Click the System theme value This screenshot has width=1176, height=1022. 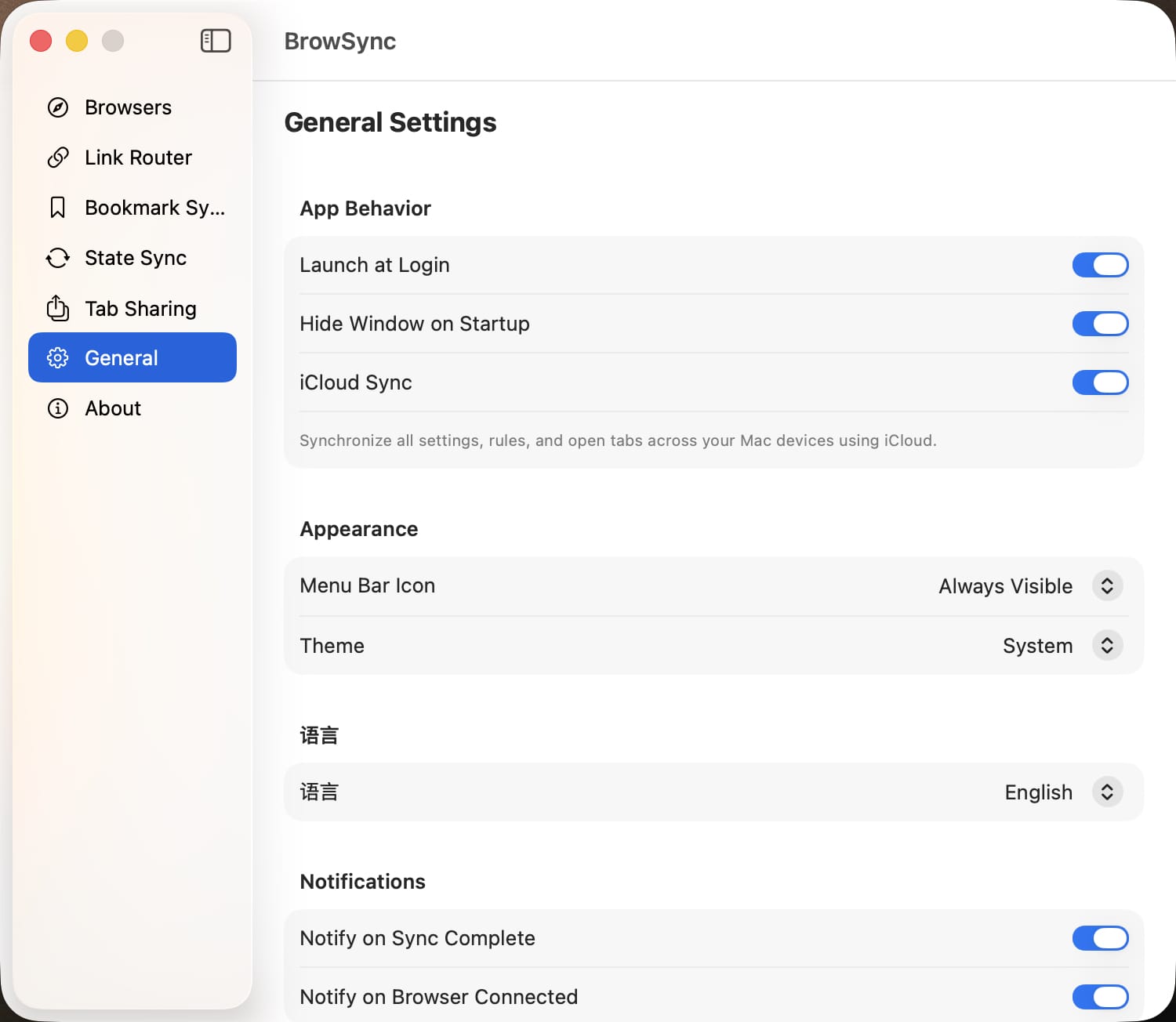pos(1038,646)
